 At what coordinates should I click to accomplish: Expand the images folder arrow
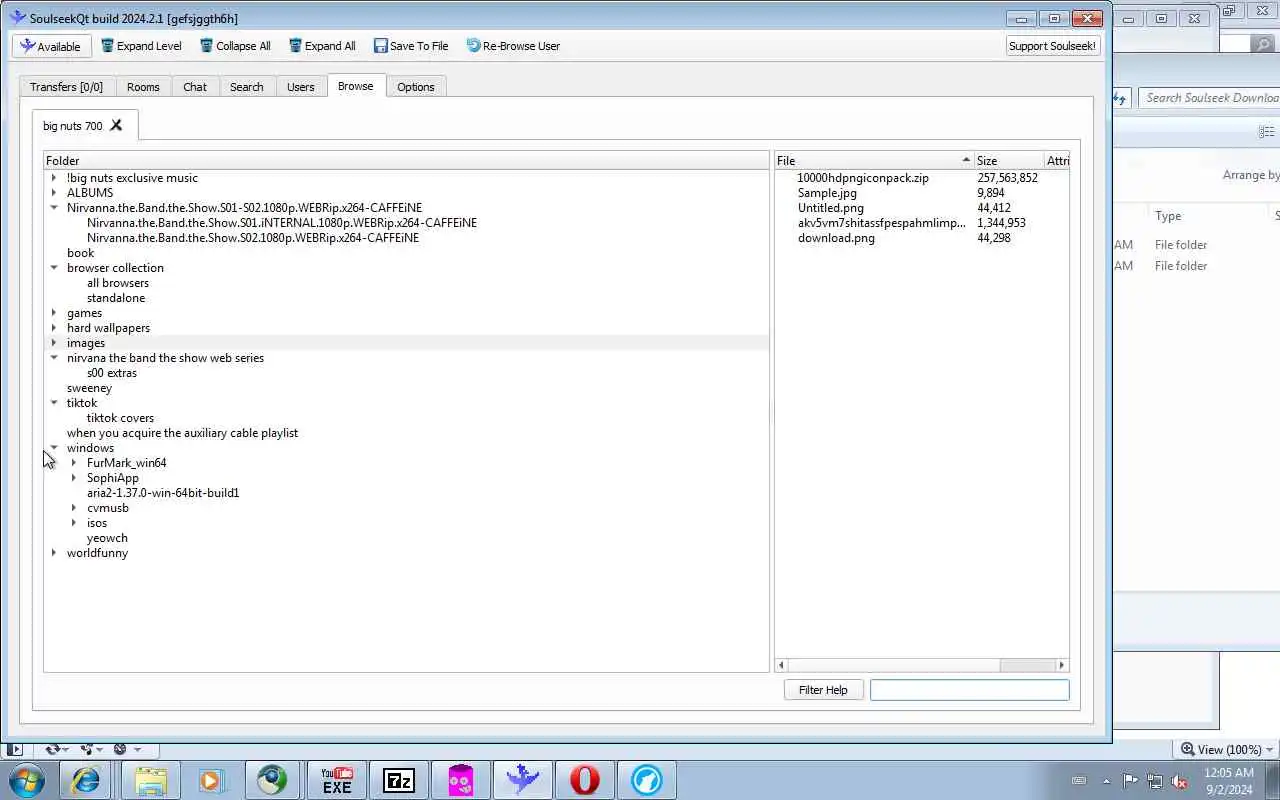click(54, 343)
